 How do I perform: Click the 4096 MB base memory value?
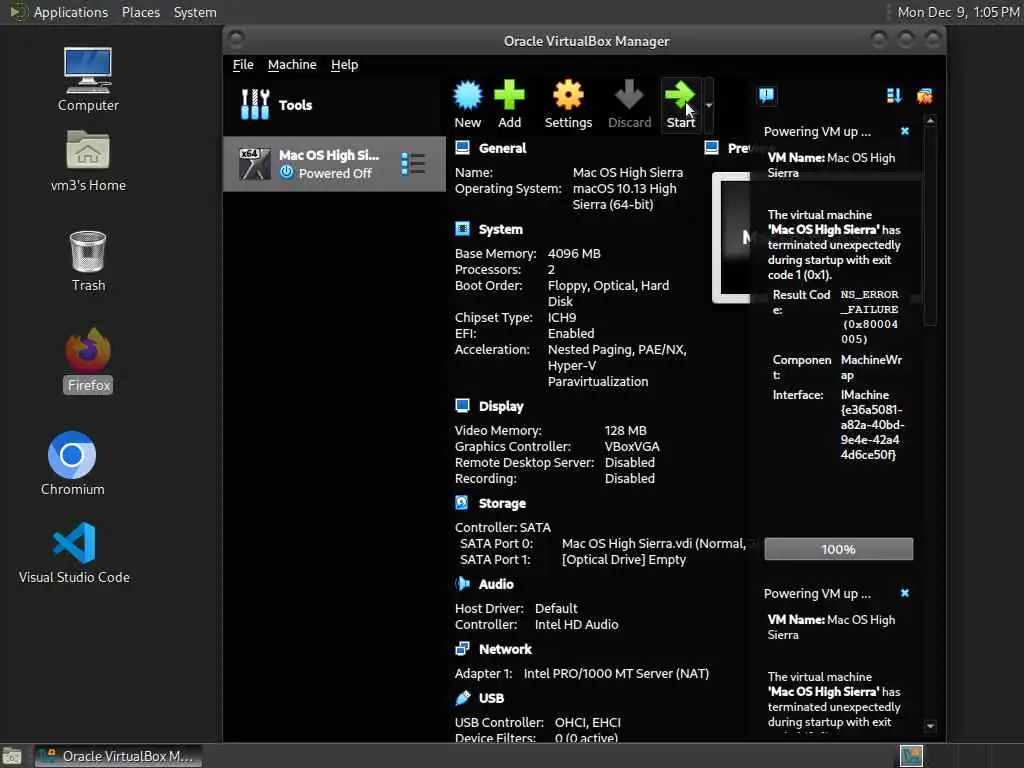(x=574, y=253)
